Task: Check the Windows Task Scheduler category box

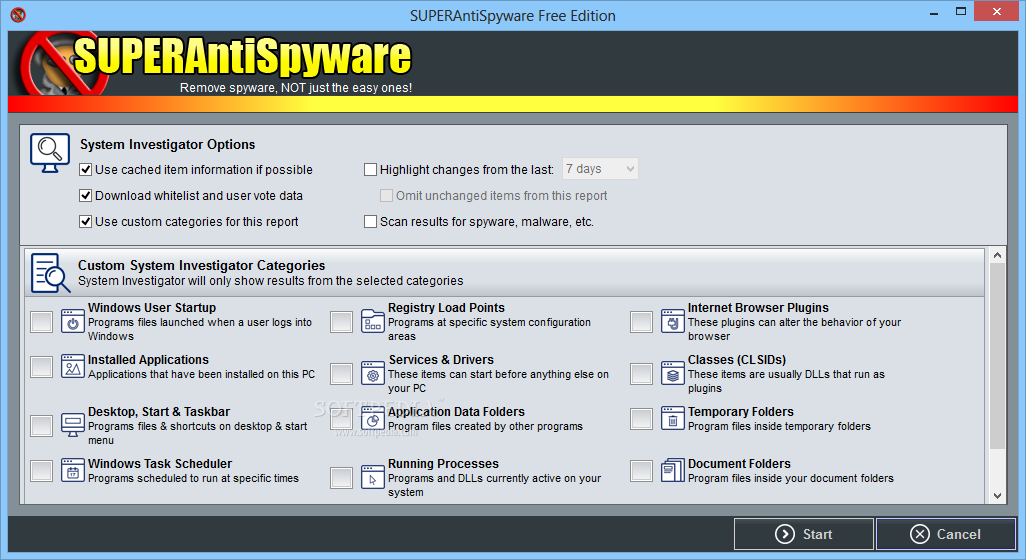Action: tap(41, 471)
